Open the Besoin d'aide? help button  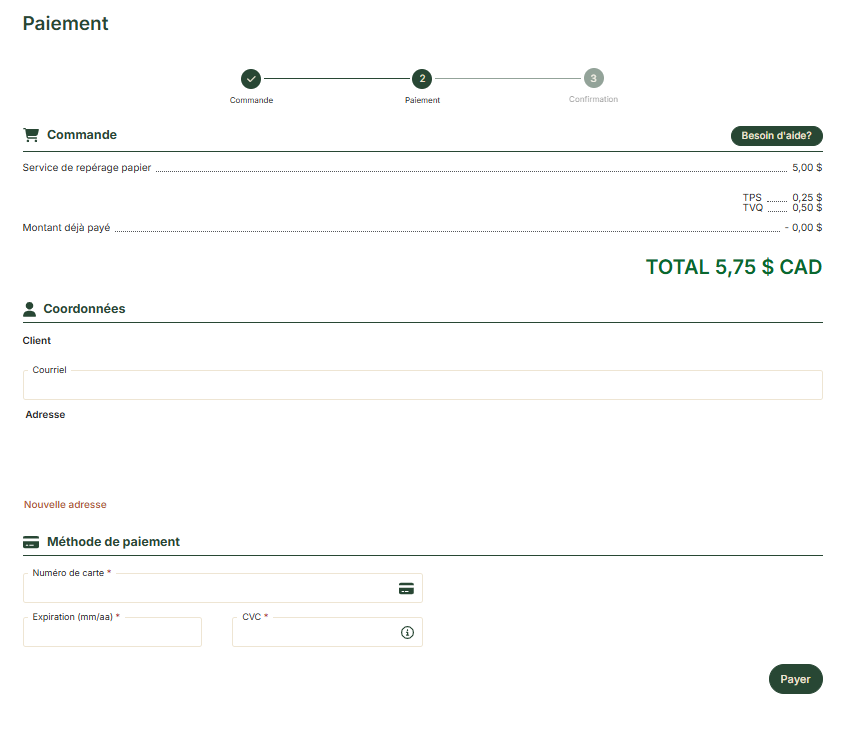click(776, 136)
